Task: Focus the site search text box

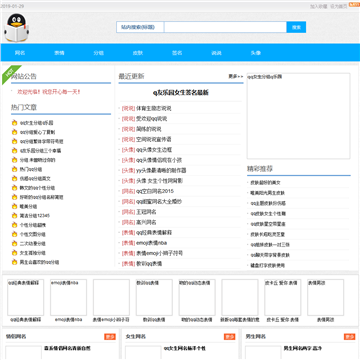Action: [x=225, y=27]
